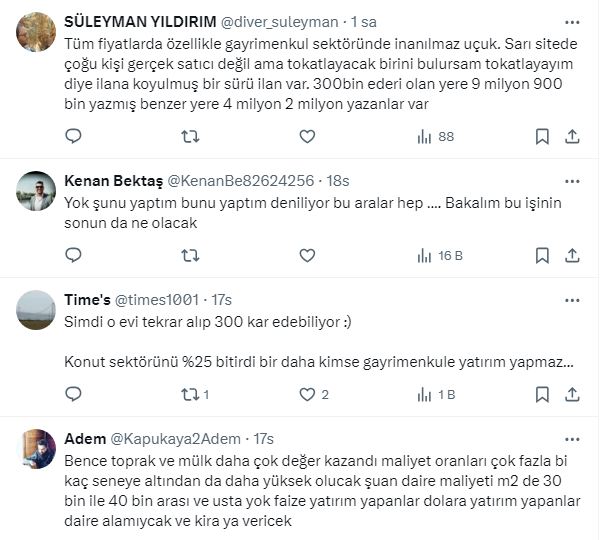Open more options for Süleyman's tweet
Viewport: 603px width, 540px height.
click(x=573, y=20)
